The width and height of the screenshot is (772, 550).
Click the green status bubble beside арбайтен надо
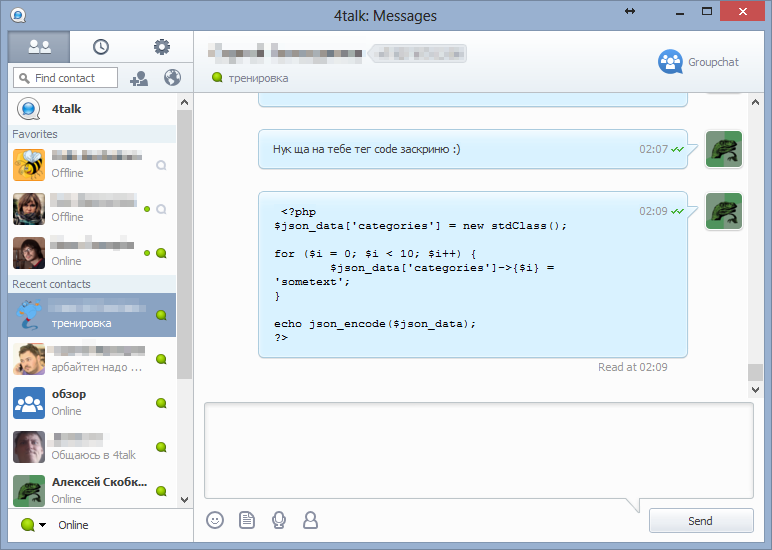pyautogui.click(x=161, y=359)
